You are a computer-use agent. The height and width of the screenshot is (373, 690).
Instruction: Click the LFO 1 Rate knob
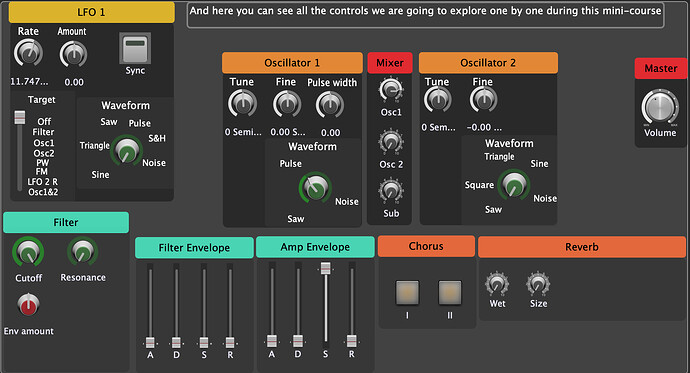click(29, 53)
